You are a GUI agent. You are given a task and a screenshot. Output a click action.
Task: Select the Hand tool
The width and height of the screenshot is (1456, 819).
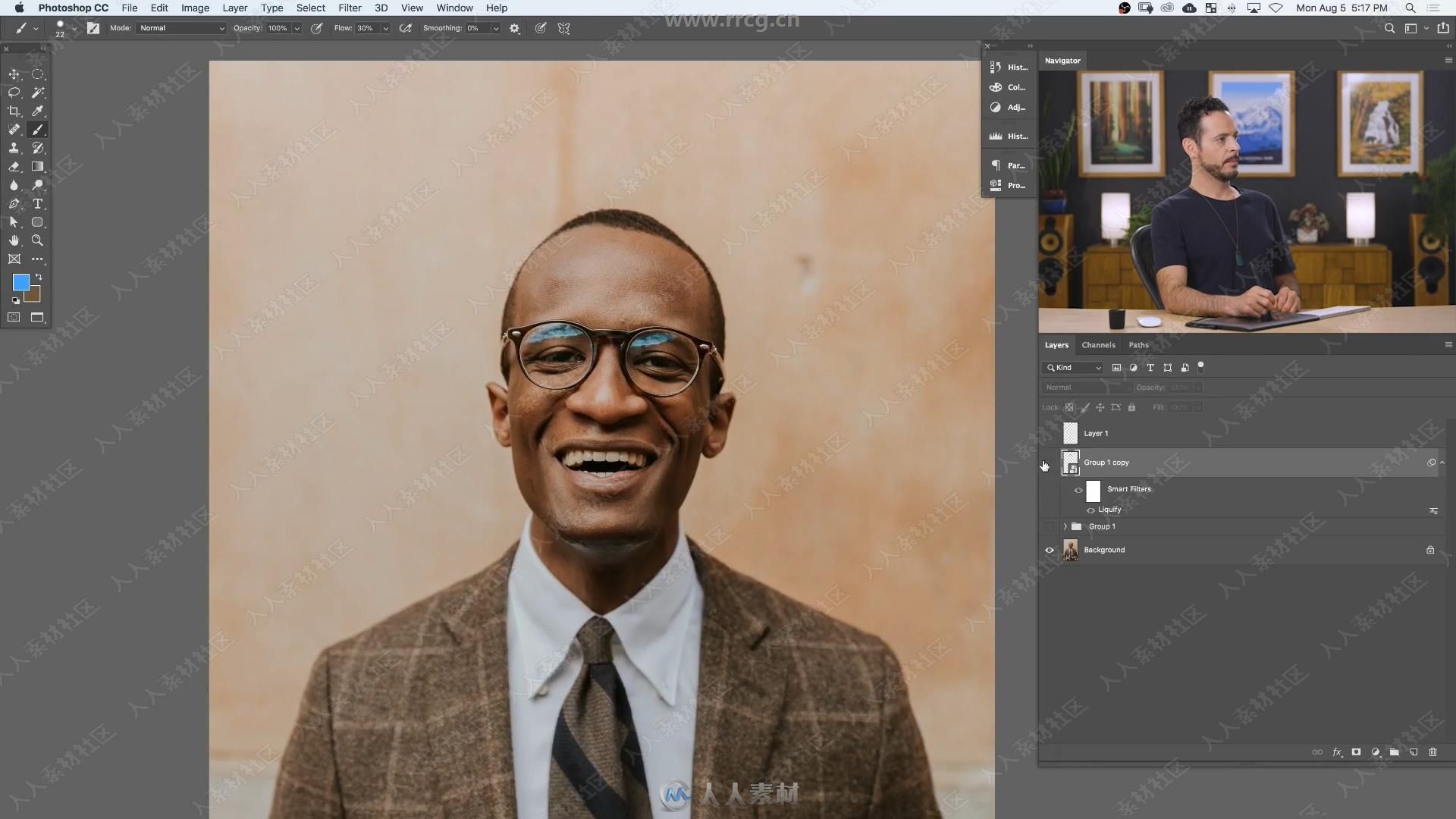14,240
